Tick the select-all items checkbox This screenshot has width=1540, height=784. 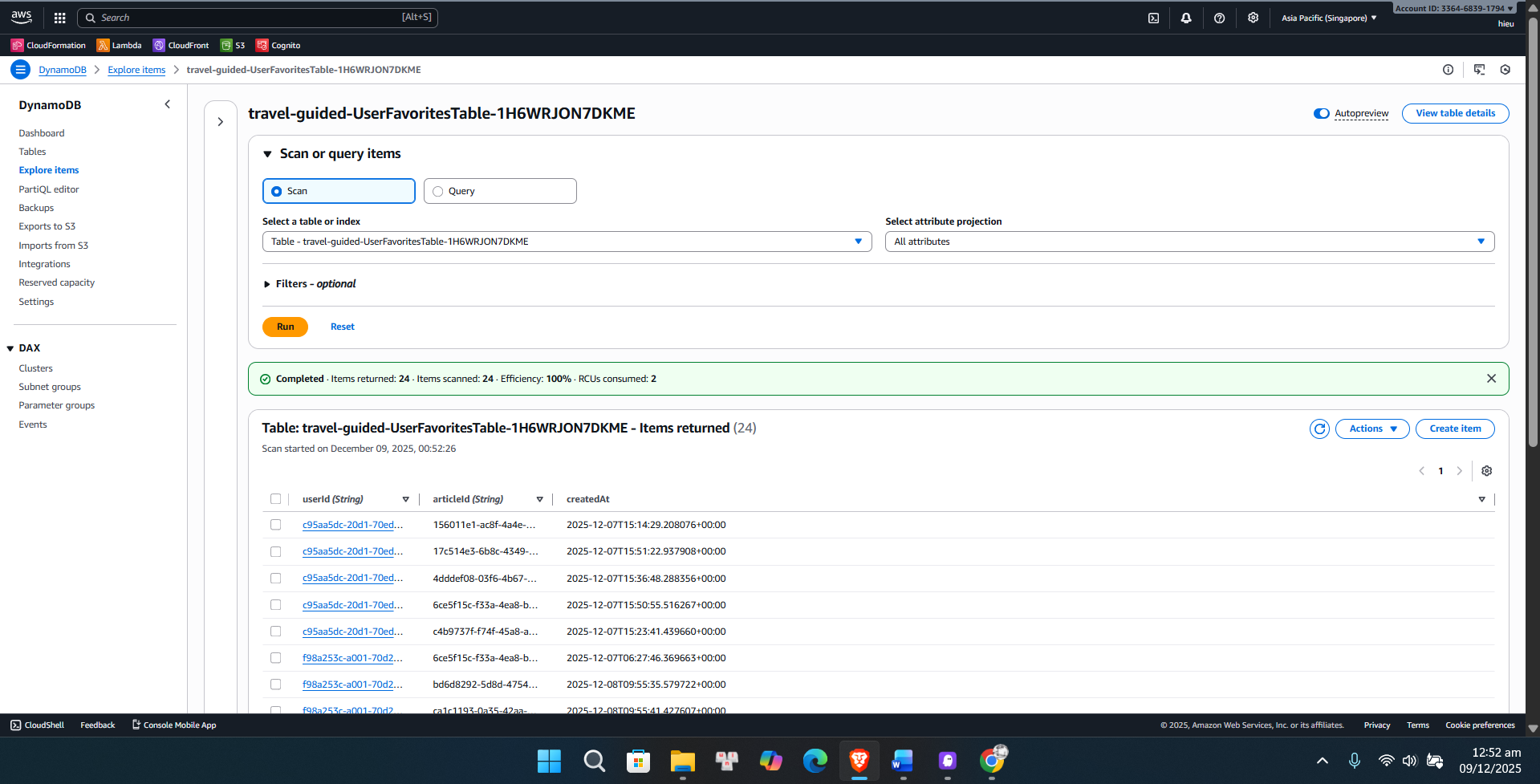click(x=276, y=499)
